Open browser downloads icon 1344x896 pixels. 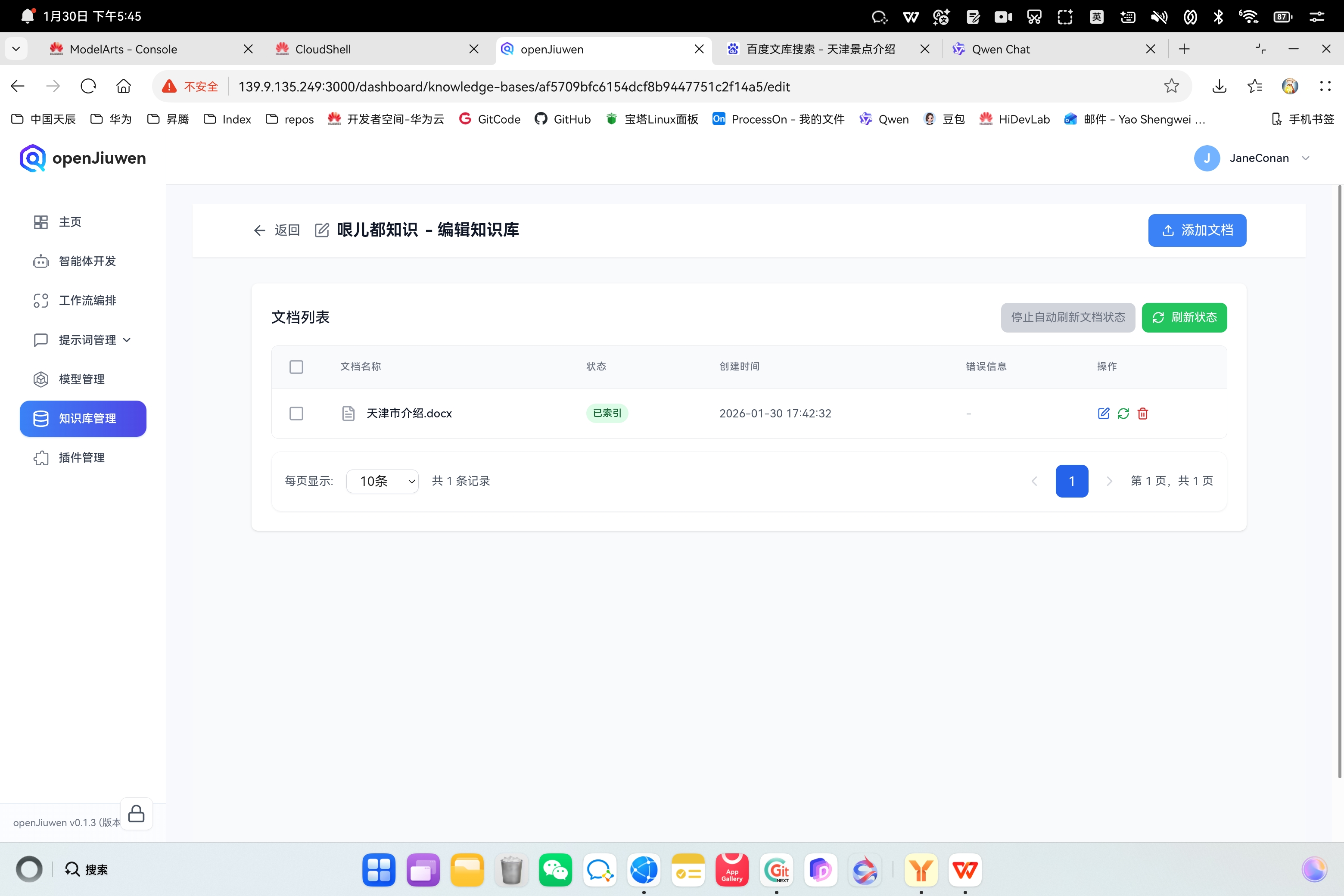pos(1219,86)
